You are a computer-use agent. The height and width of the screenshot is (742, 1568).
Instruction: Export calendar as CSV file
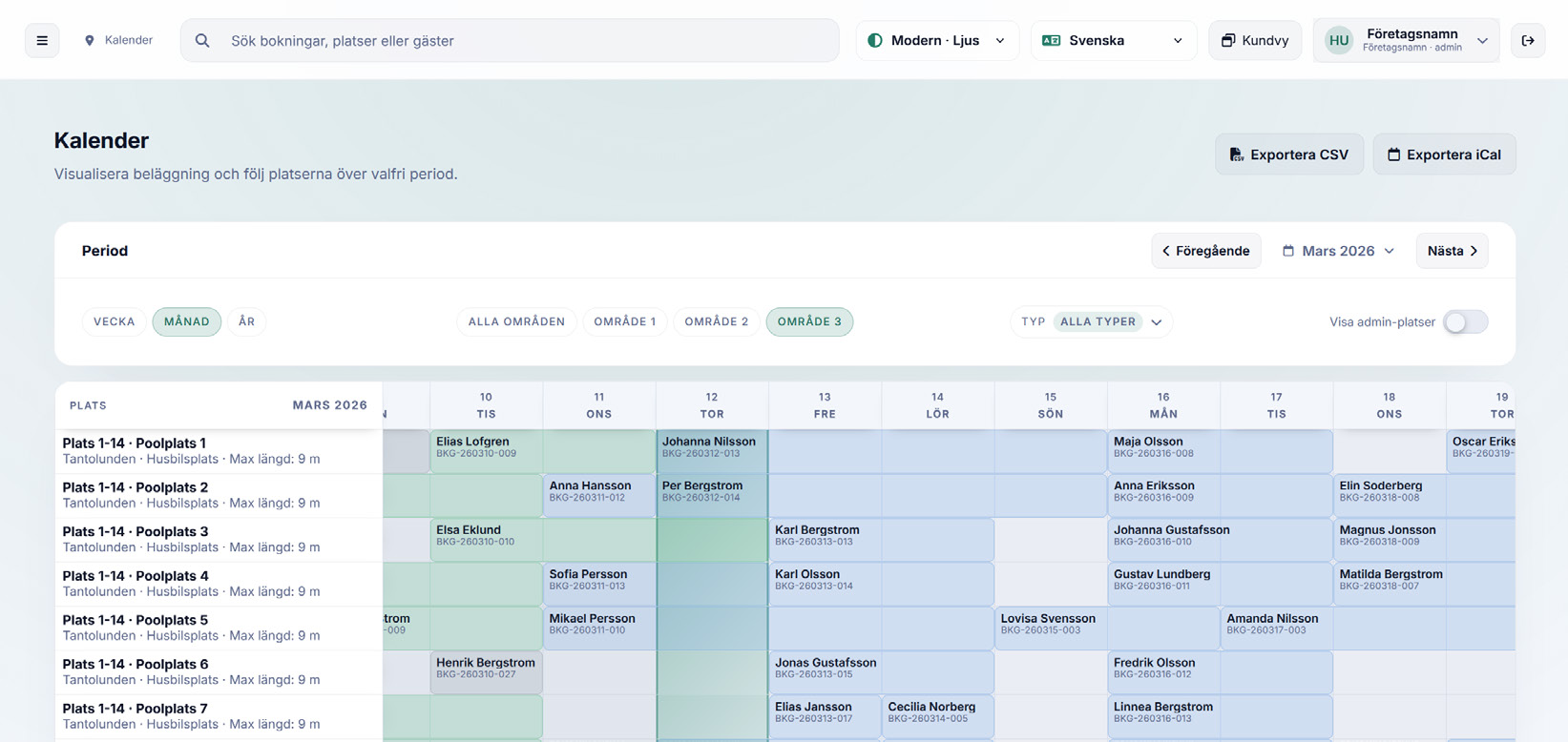pyautogui.click(x=1288, y=155)
